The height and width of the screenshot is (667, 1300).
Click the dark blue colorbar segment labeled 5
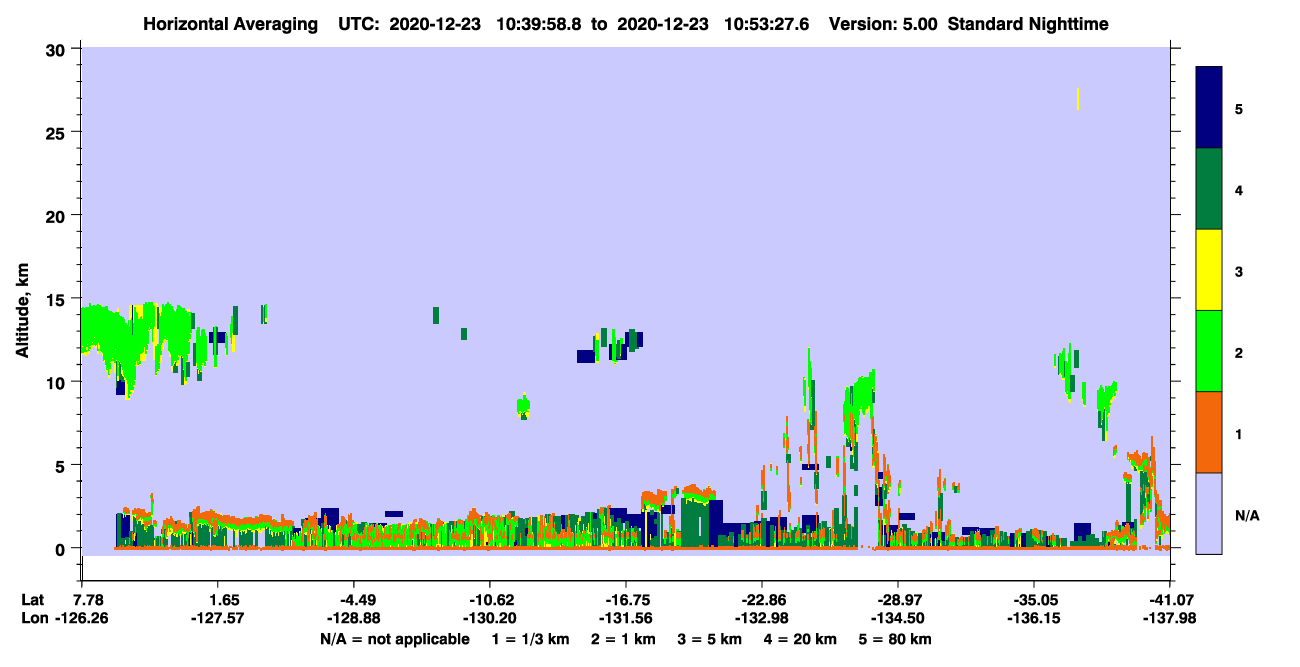point(1209,108)
